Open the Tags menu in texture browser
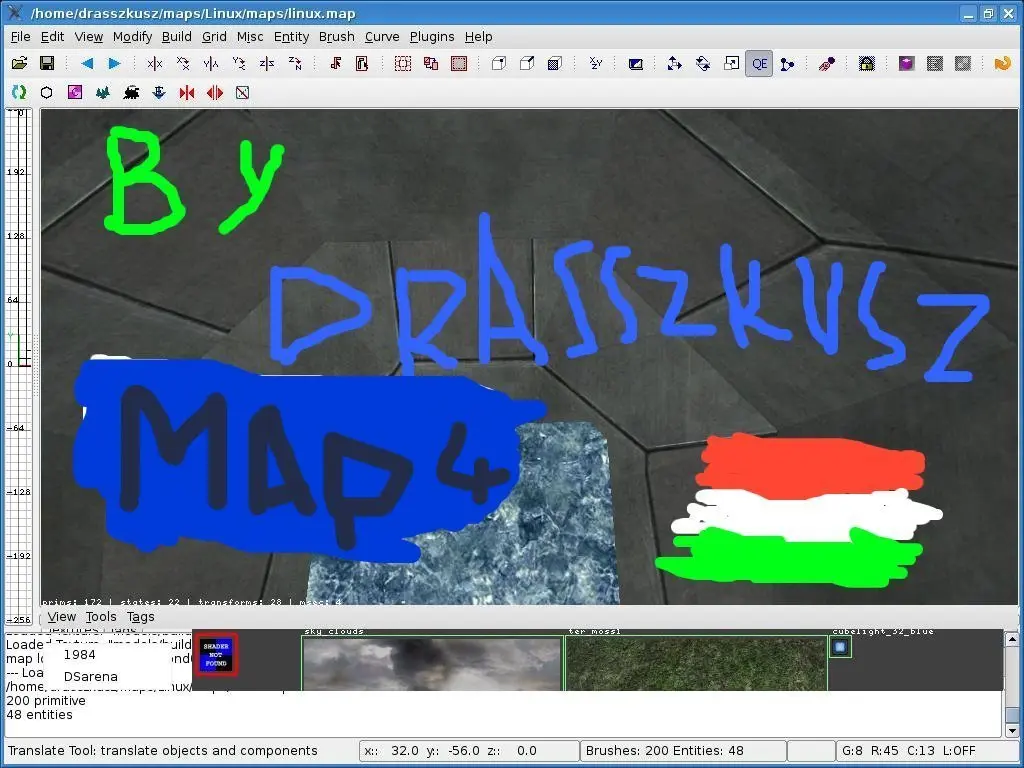 [x=141, y=617]
